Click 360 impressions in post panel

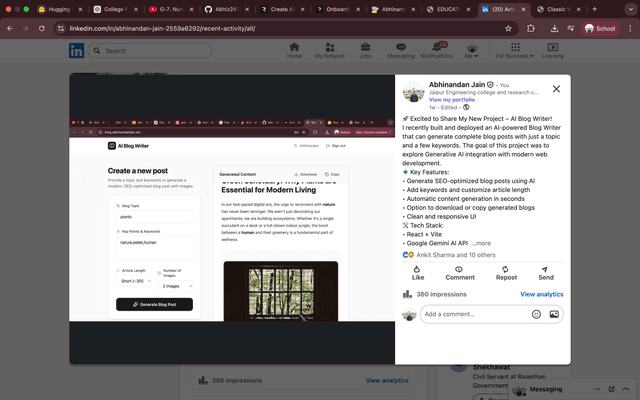(x=441, y=294)
